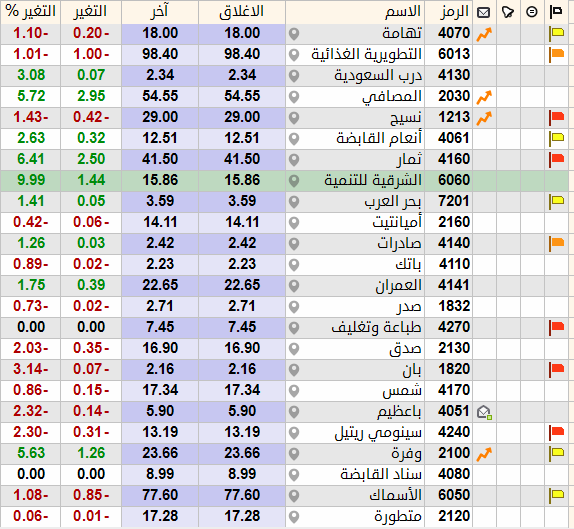Click the orange flag in row 4140
574x529 pixels.
(556, 244)
